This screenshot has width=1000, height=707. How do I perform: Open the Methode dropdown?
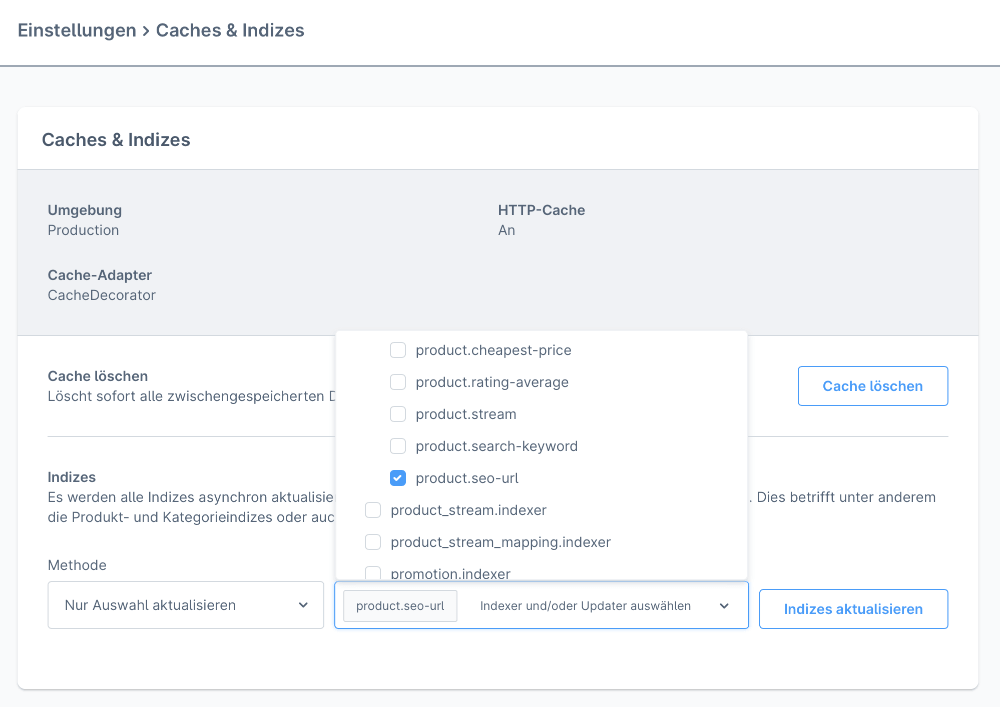coord(185,605)
